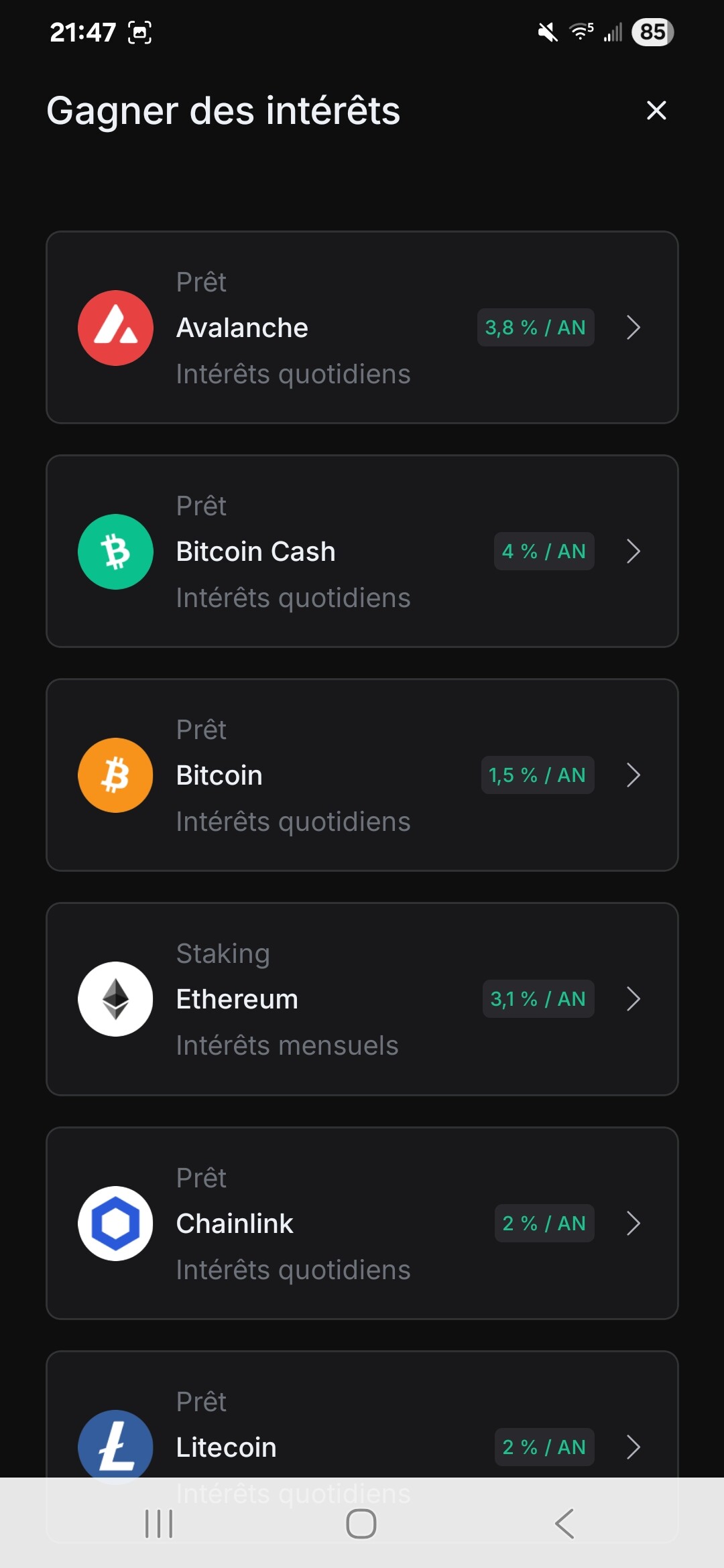This screenshot has height=1568, width=724.
Task: Open the Bitcoin Cash lending name label
Action: (255, 551)
